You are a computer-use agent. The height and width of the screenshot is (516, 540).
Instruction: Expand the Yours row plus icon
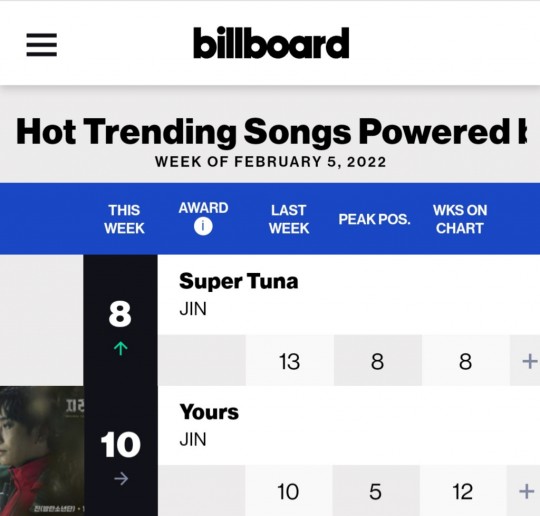pos(527,491)
